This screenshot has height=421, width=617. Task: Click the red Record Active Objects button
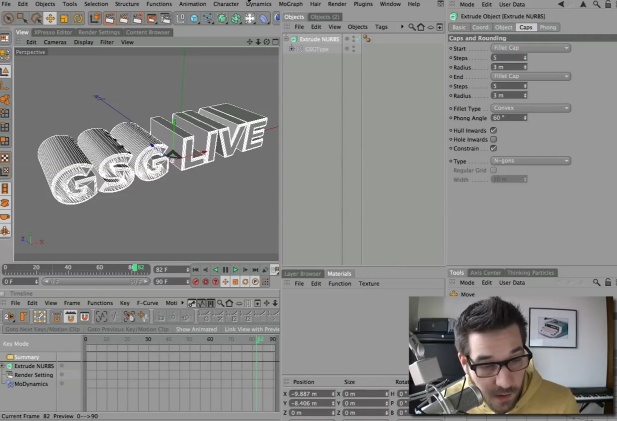pyautogui.click(x=196, y=282)
